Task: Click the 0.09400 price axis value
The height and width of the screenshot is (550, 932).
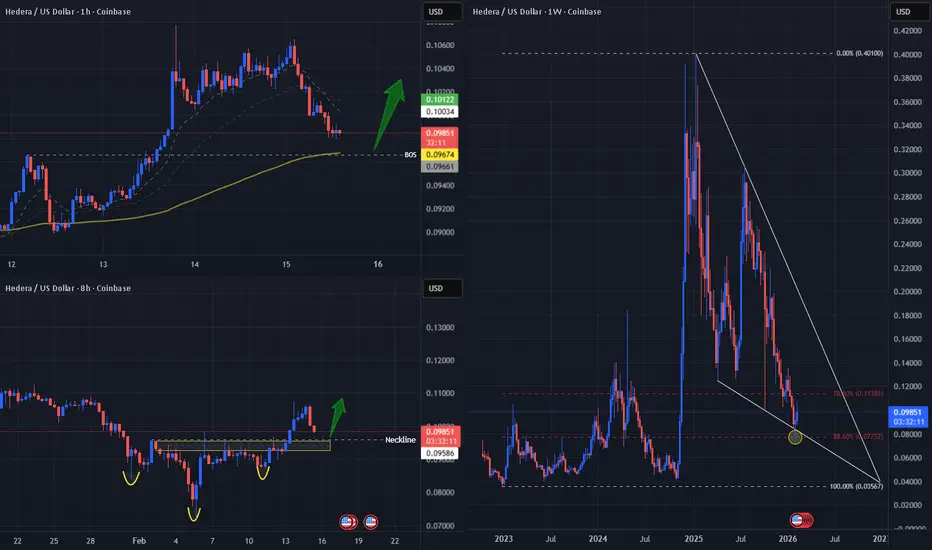Action: [440, 186]
